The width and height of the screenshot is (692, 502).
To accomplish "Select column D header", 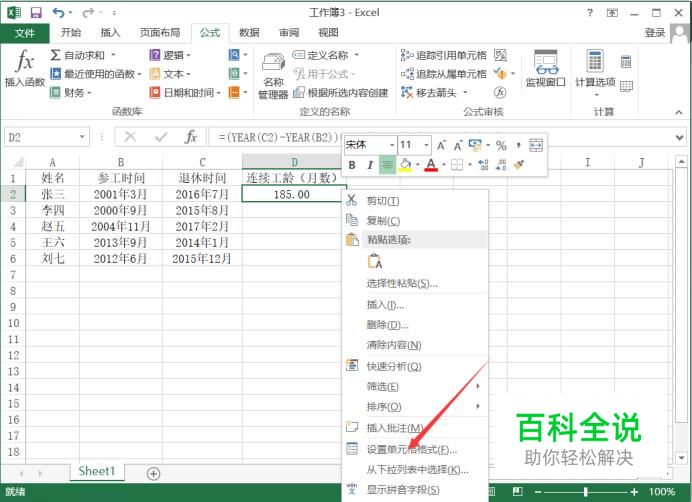I will [294, 162].
